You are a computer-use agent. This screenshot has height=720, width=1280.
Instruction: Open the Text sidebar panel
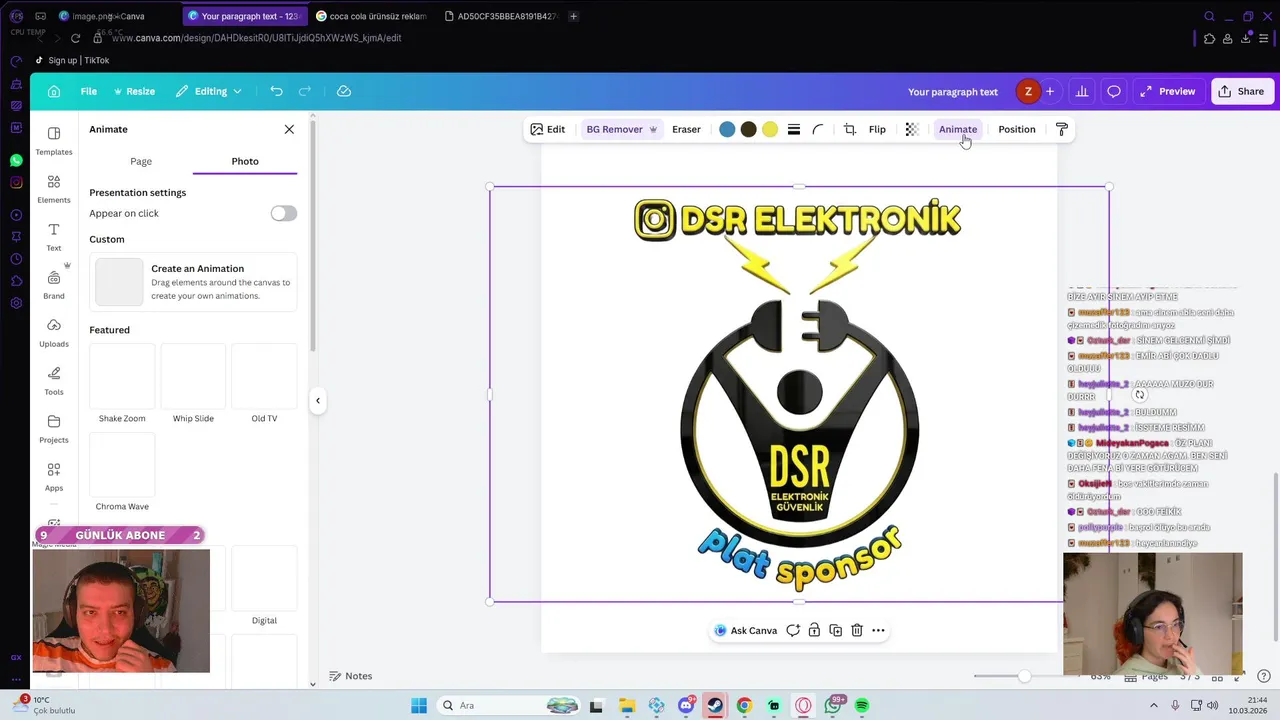(x=54, y=237)
